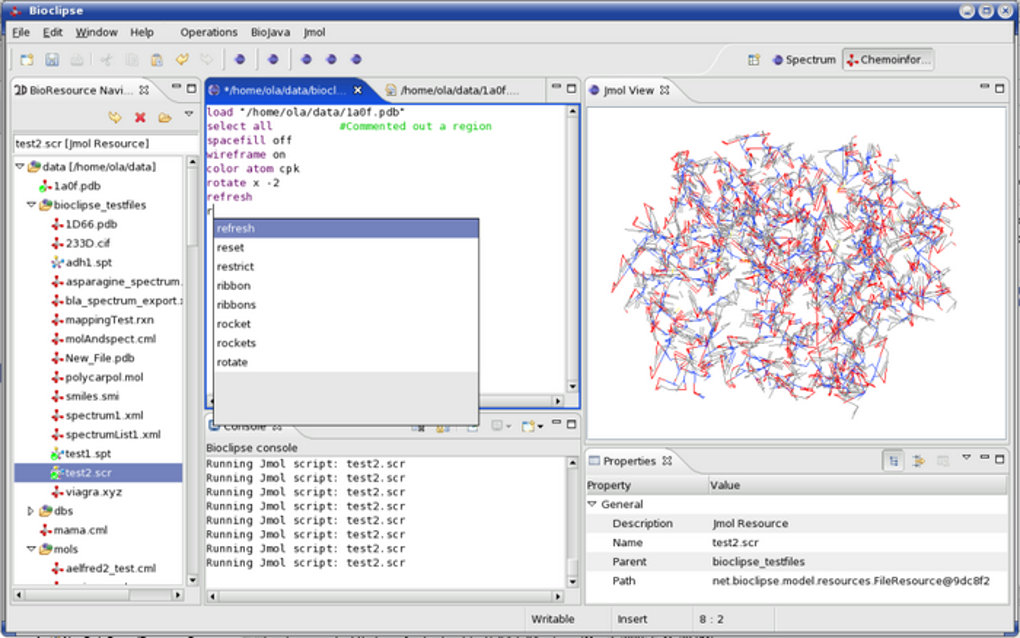Select 'rotate' in the completion popup
The height and width of the screenshot is (638, 1020).
[x=232, y=362]
